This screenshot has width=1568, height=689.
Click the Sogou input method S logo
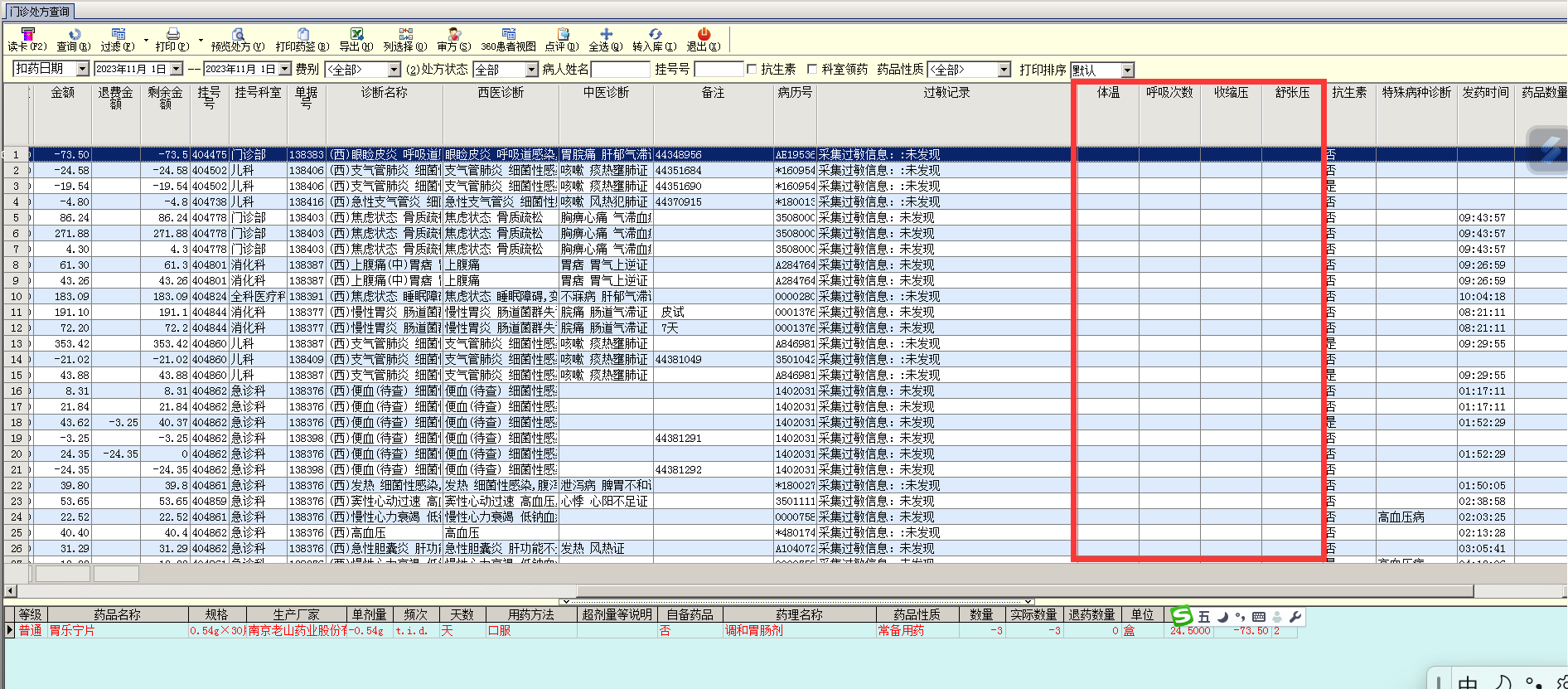(1182, 616)
